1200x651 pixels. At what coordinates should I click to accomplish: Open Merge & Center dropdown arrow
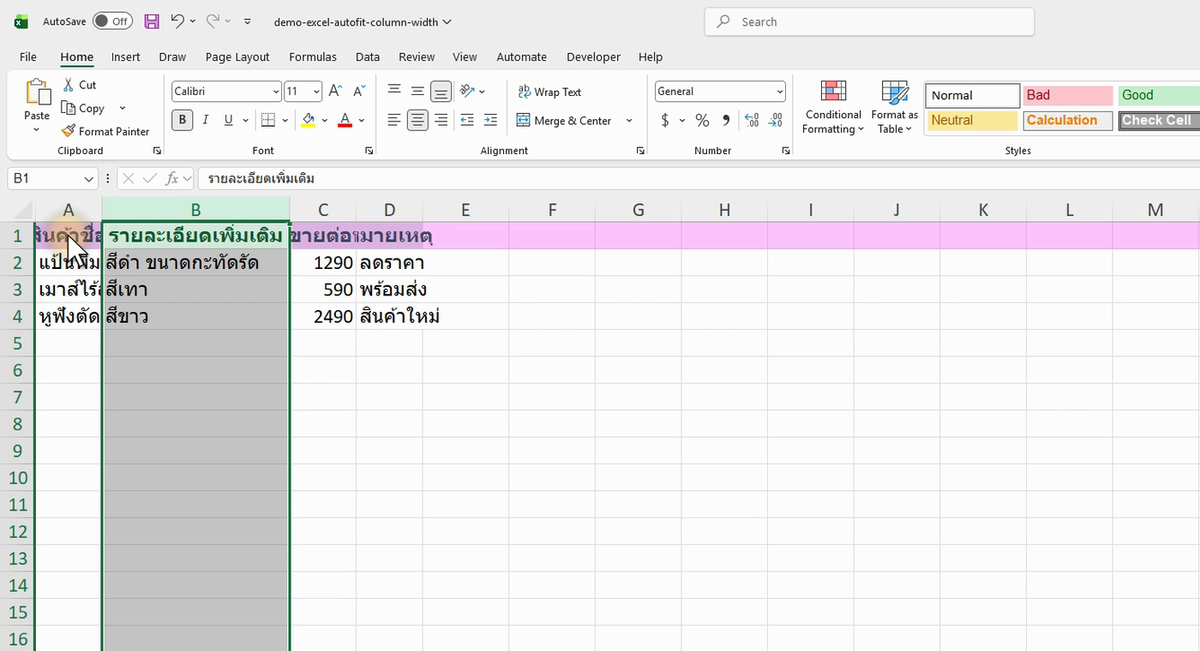pyautogui.click(x=629, y=120)
